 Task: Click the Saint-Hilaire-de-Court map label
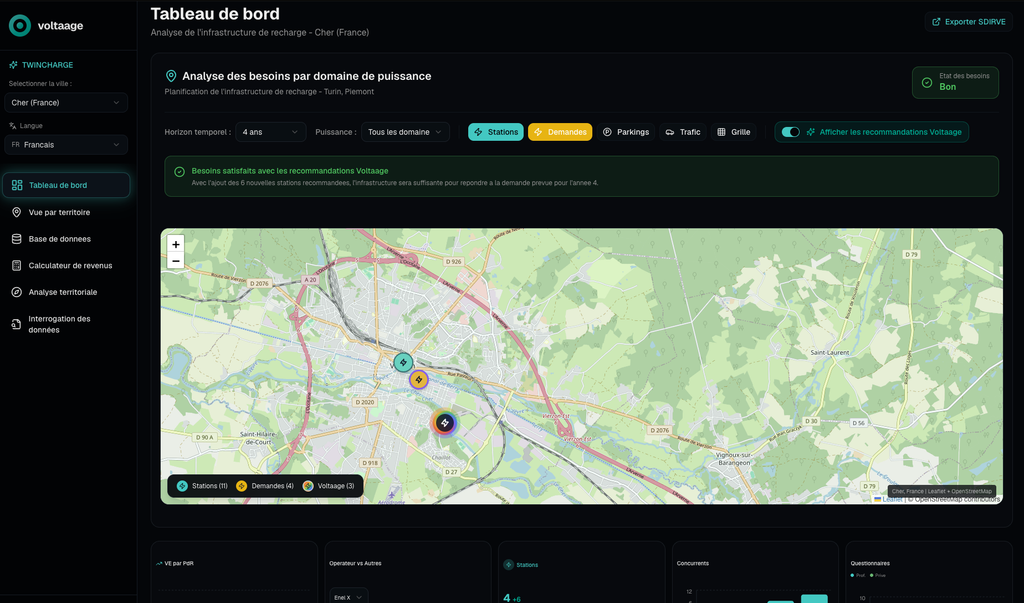coord(259,438)
